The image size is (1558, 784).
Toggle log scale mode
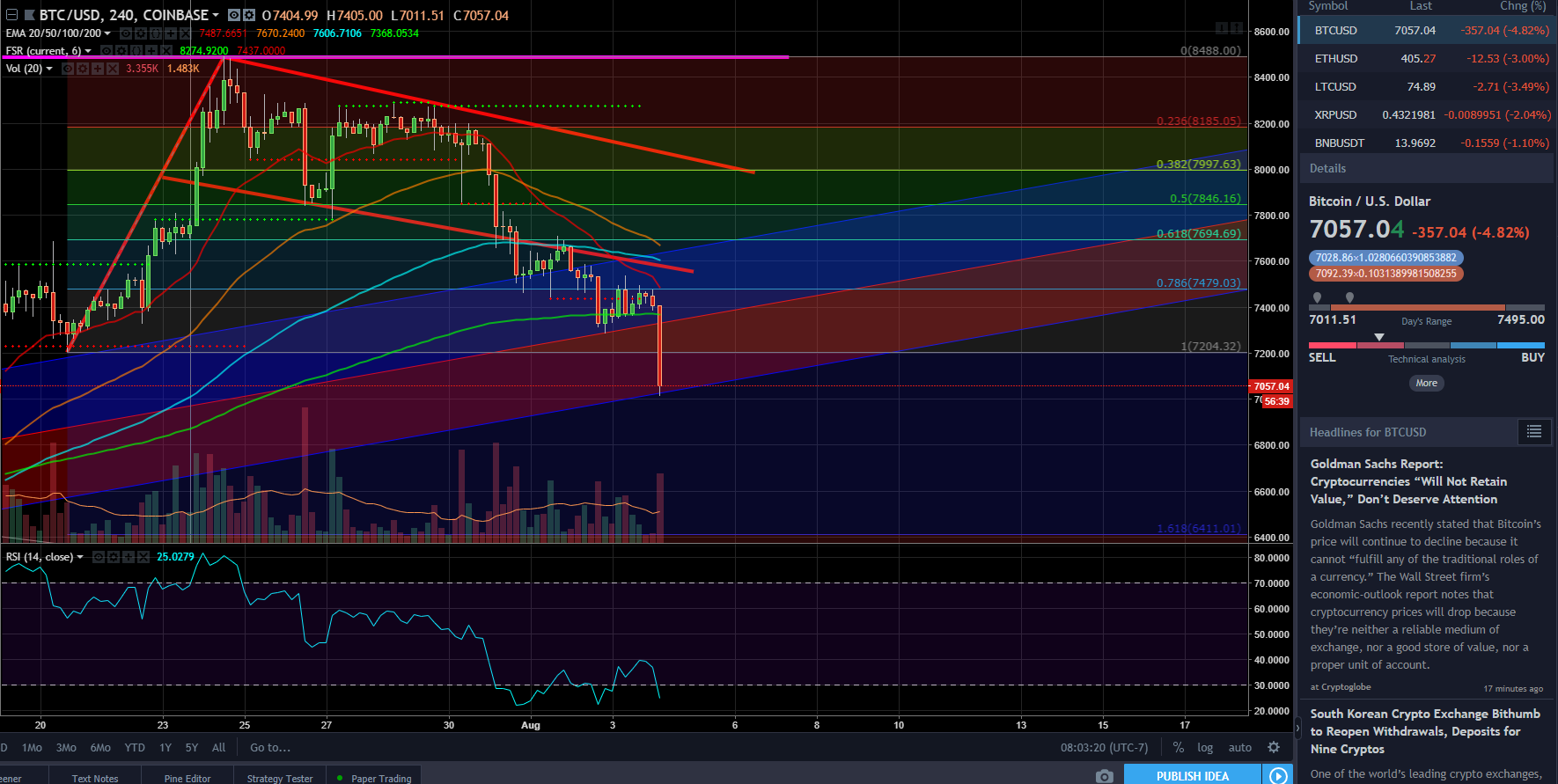1205,747
